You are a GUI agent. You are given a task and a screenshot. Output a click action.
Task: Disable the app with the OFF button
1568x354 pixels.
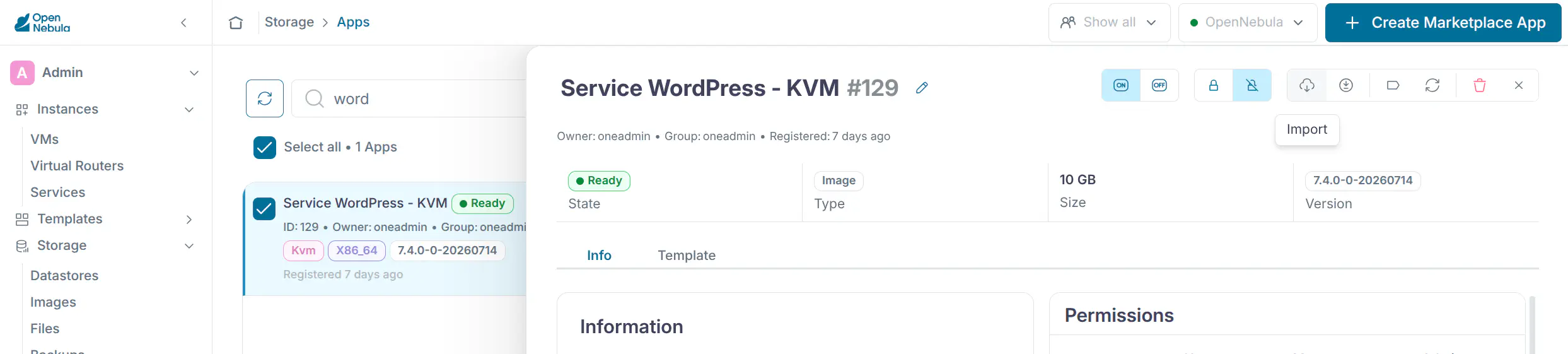pos(1159,85)
